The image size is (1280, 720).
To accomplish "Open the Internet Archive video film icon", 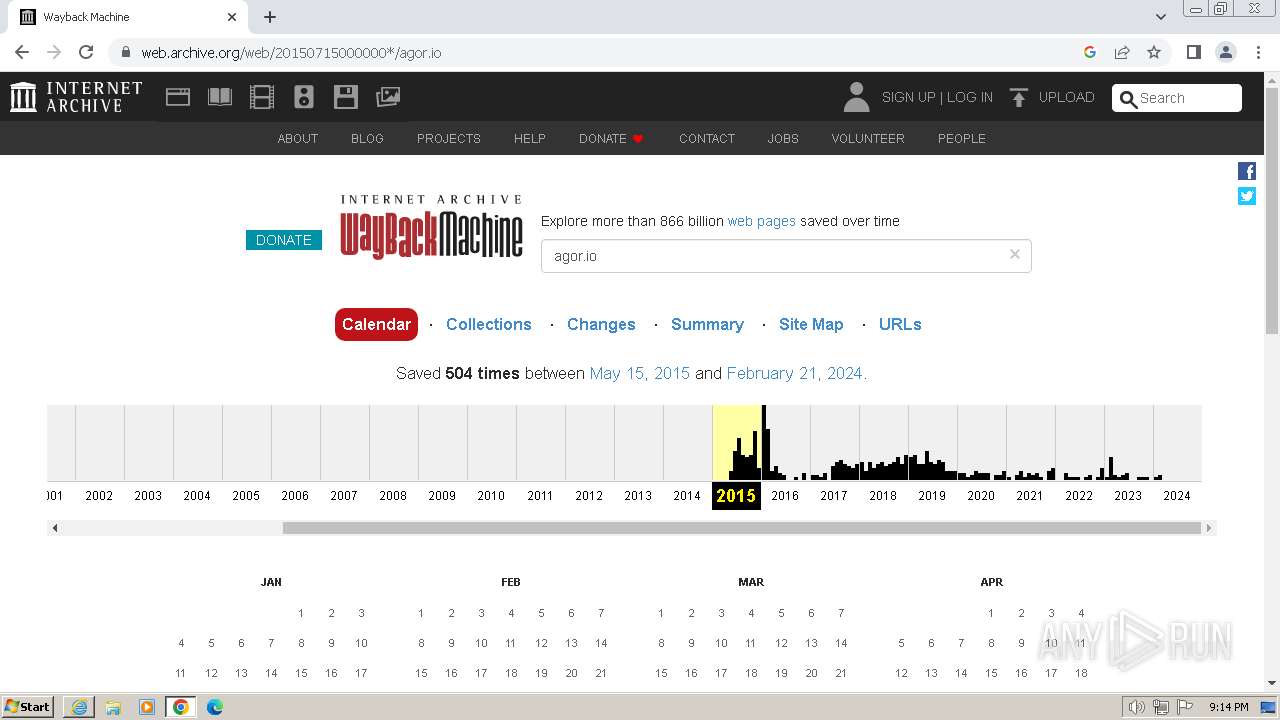I will (262, 97).
